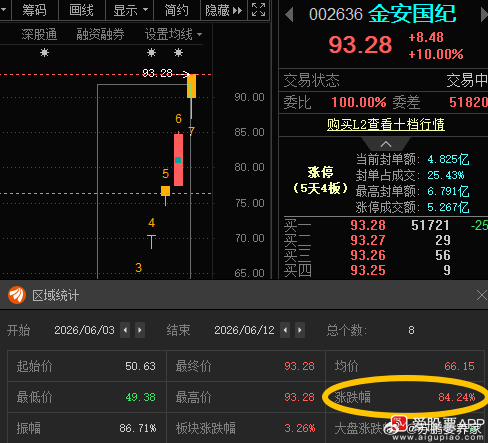Click the 当前封单额 value 4.825亿
The height and width of the screenshot is (443, 488).
pyautogui.click(x=448, y=159)
